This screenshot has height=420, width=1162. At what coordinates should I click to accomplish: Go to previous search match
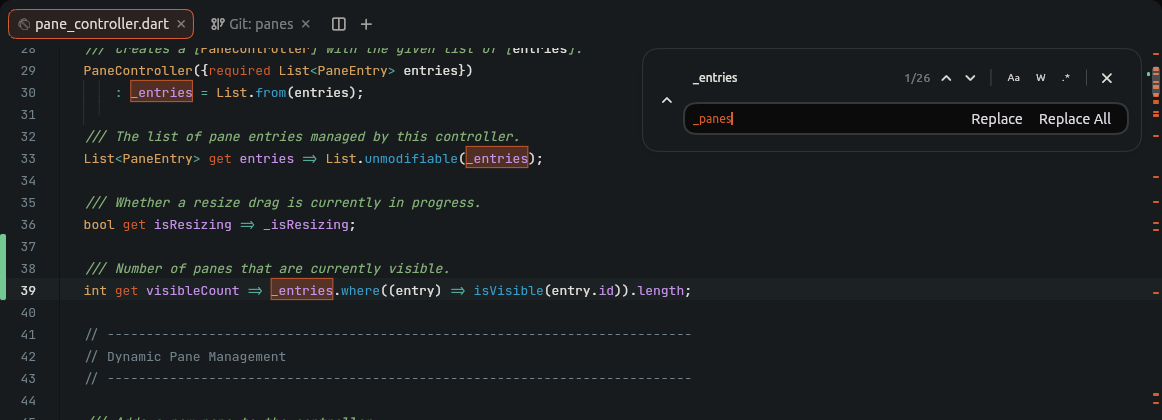coord(946,78)
